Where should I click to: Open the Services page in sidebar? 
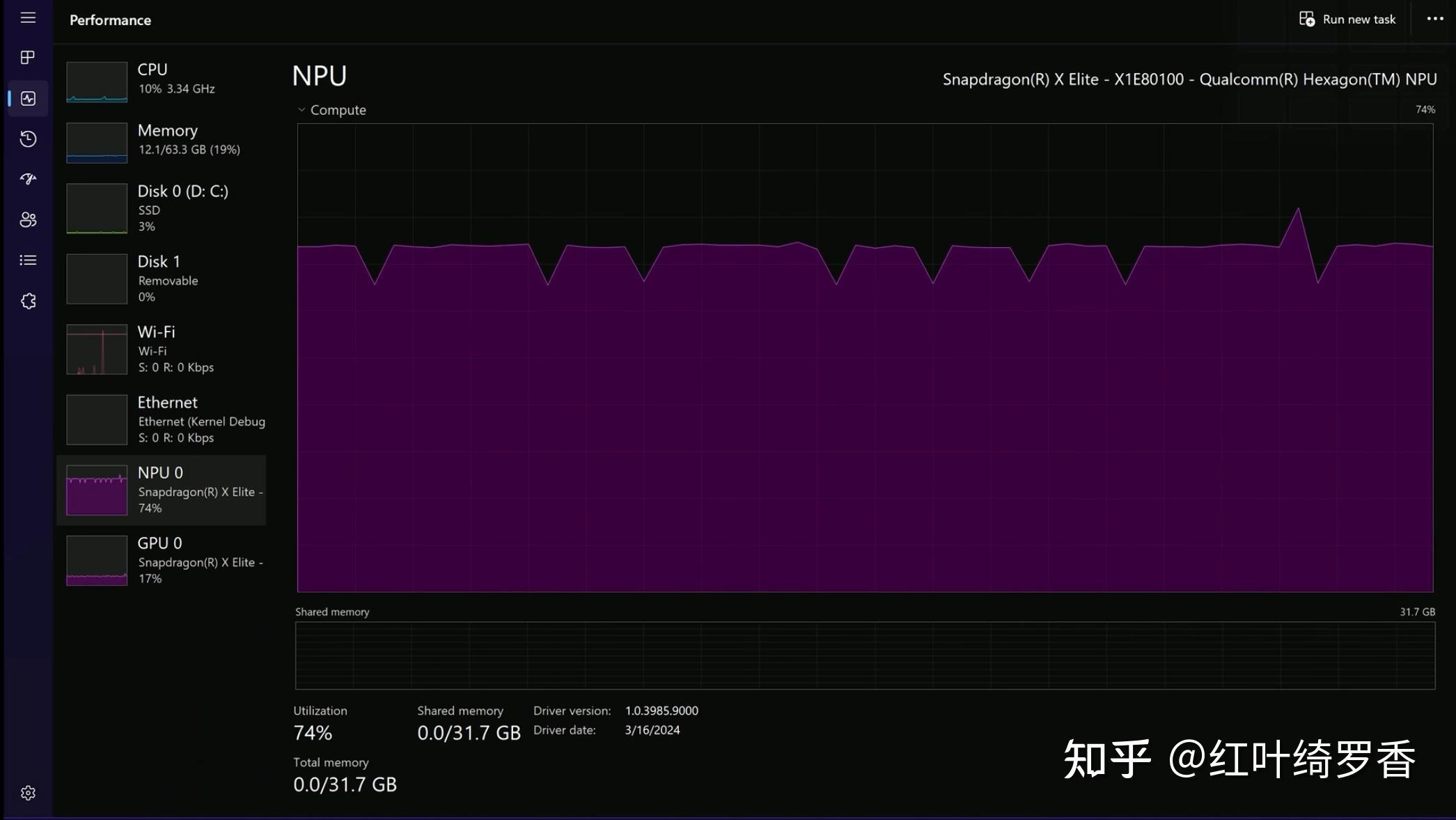(x=28, y=300)
